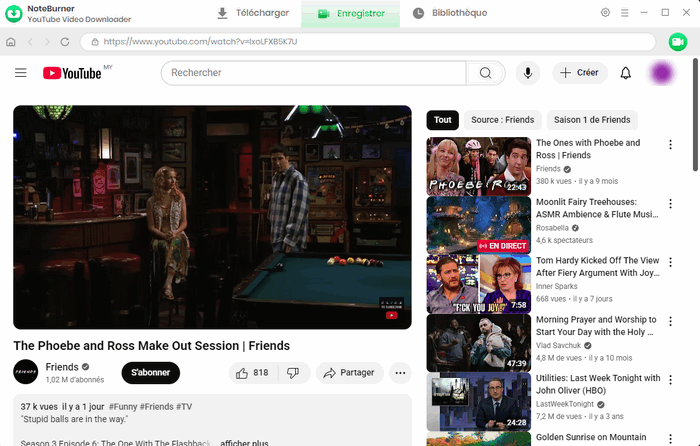Switch to the Télécharger tab

pos(253,13)
